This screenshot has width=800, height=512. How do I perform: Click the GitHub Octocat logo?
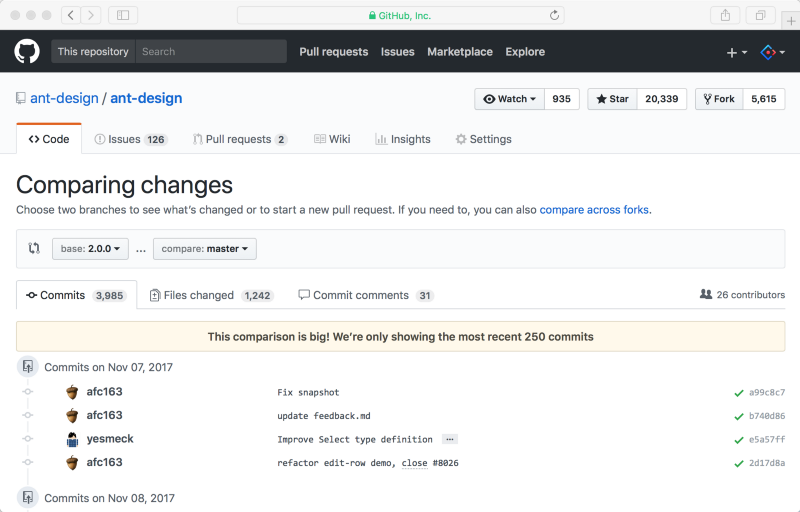click(27, 52)
